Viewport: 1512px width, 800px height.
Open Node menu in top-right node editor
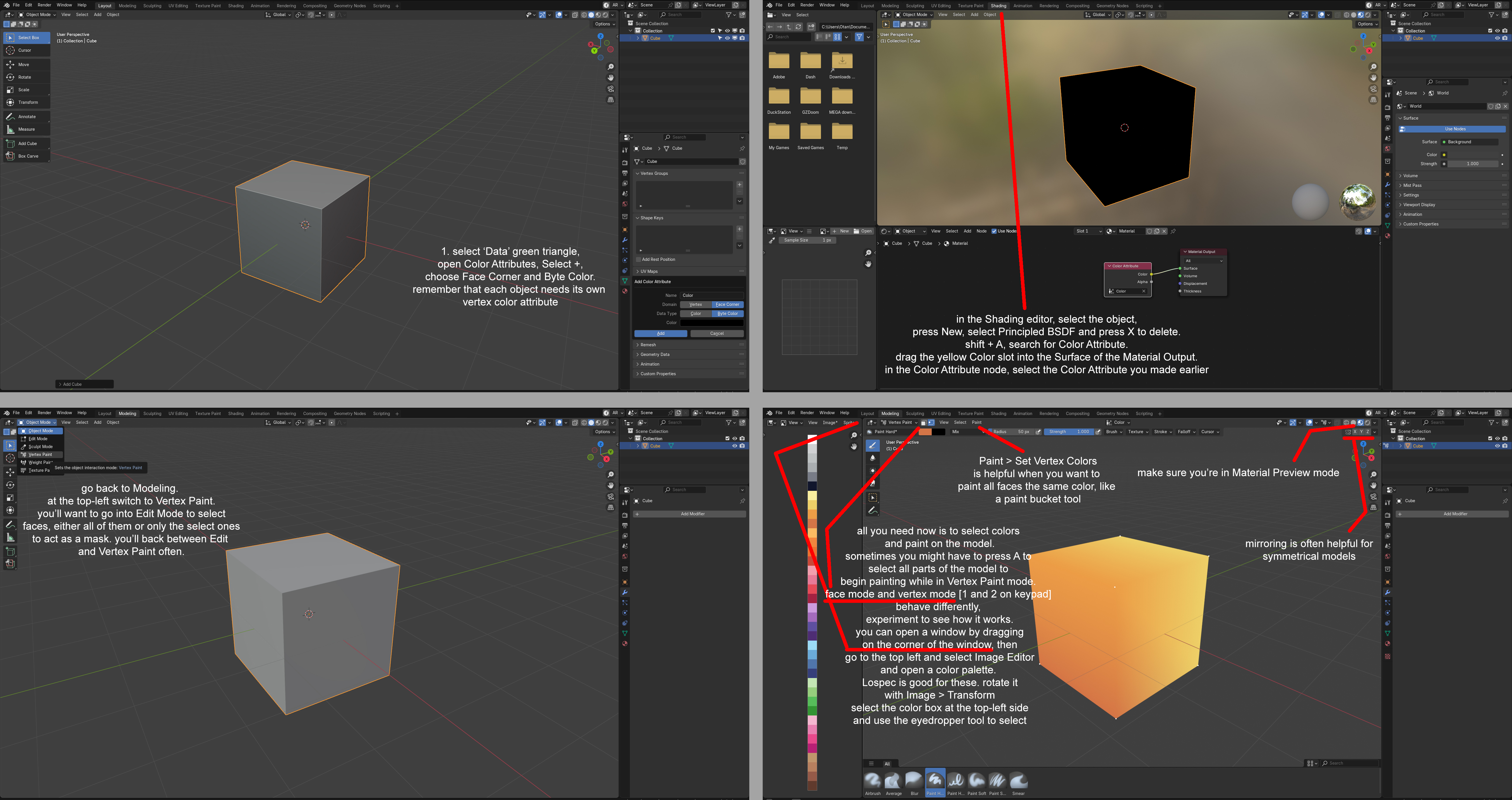click(981, 231)
